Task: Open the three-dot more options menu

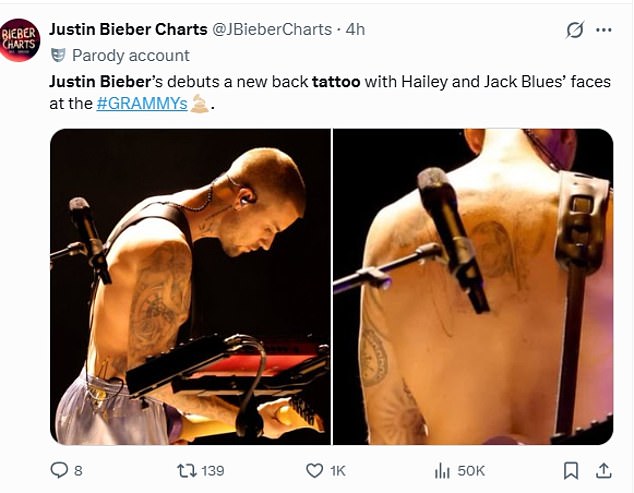Action: coord(603,30)
